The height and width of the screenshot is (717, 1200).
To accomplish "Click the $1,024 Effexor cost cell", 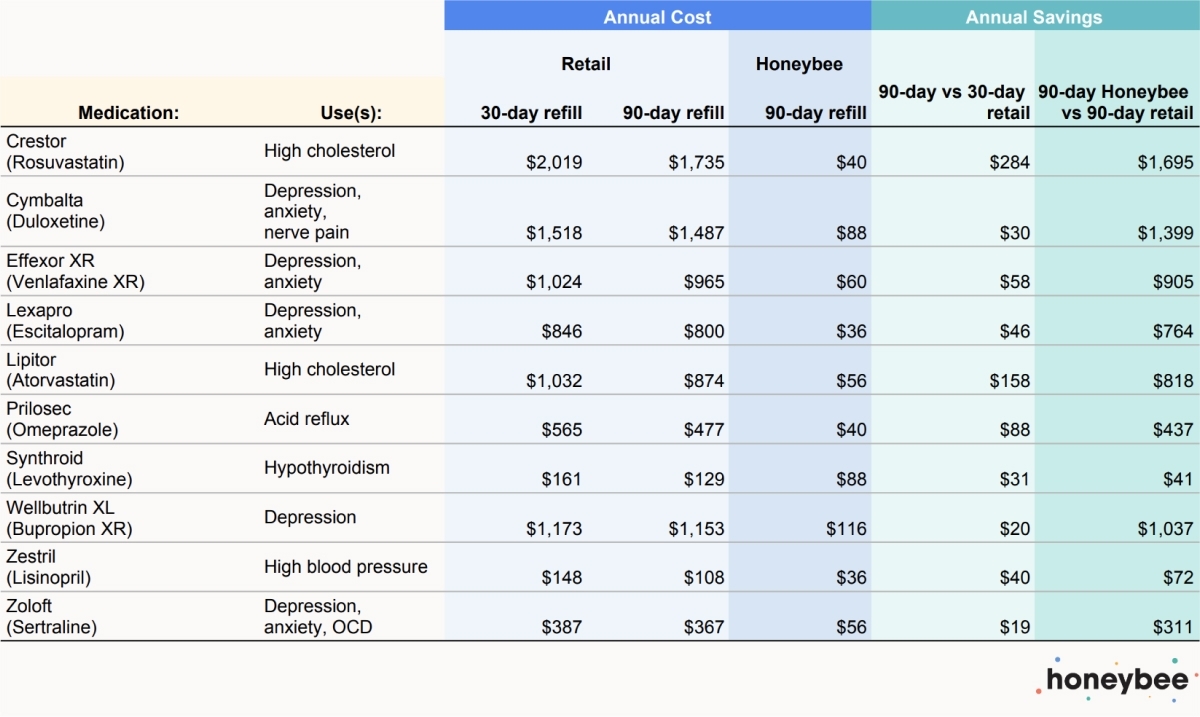I will tap(554, 282).
